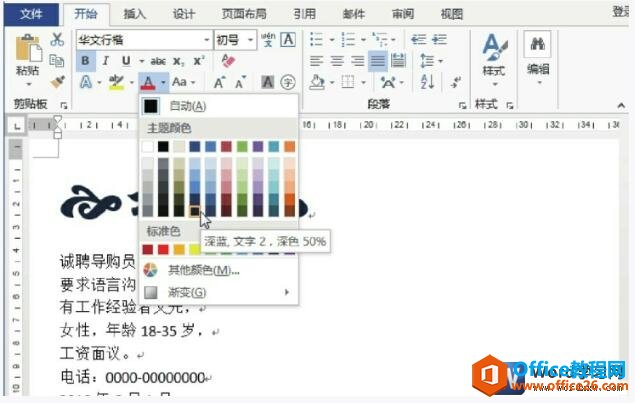This screenshot has height=403, width=635.
Task: Click the justify alignment icon
Action: coord(377,61)
